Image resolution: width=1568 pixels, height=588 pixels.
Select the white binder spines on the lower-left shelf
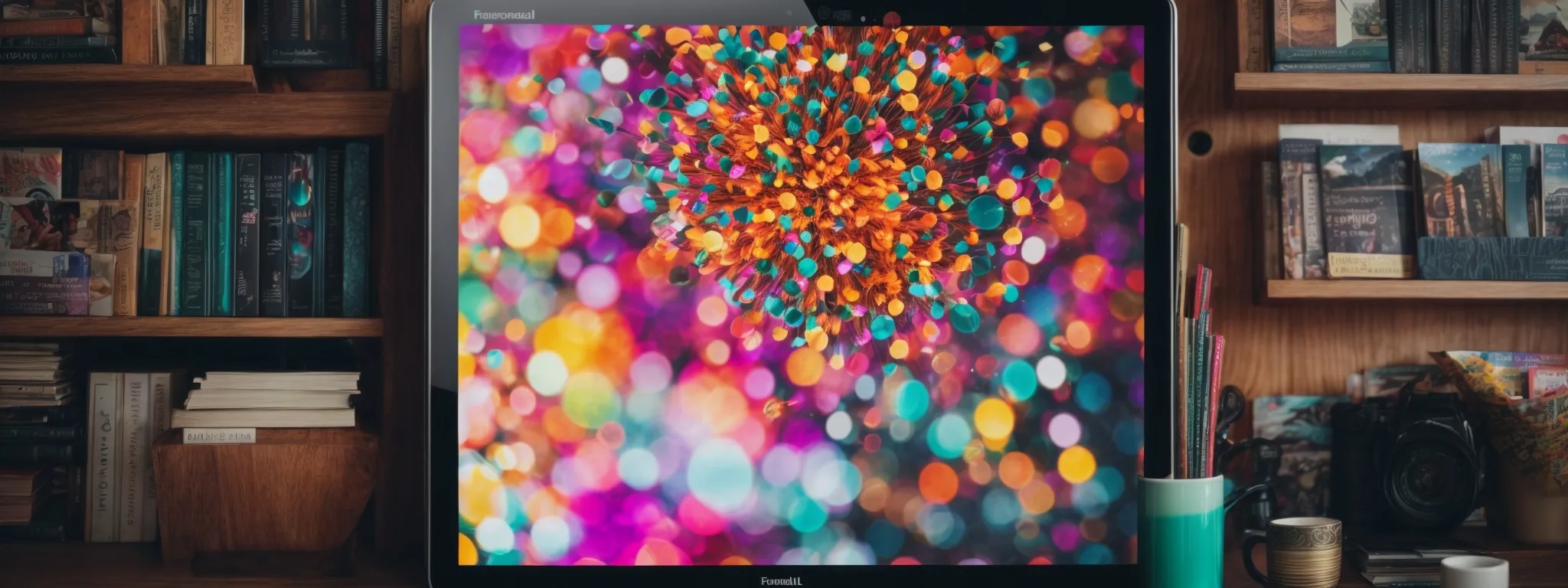(x=130, y=456)
